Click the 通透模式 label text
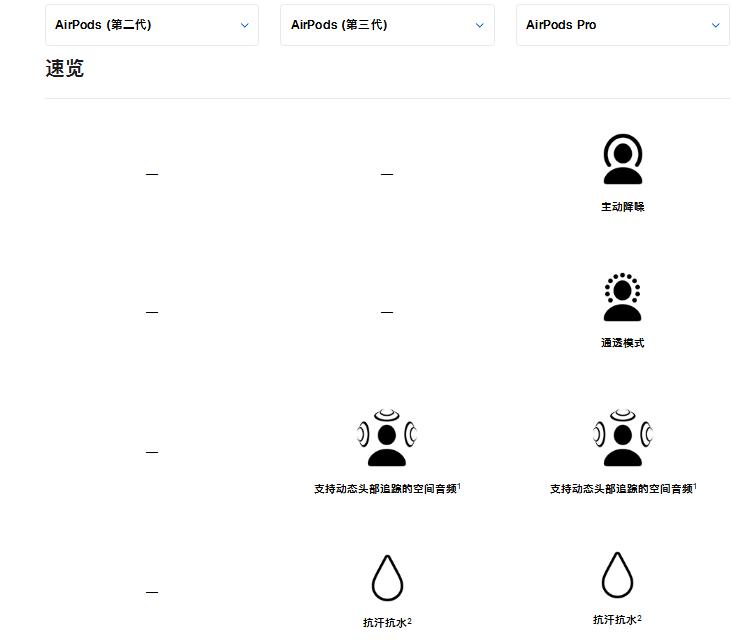This screenshot has height=640, width=732. [x=622, y=343]
